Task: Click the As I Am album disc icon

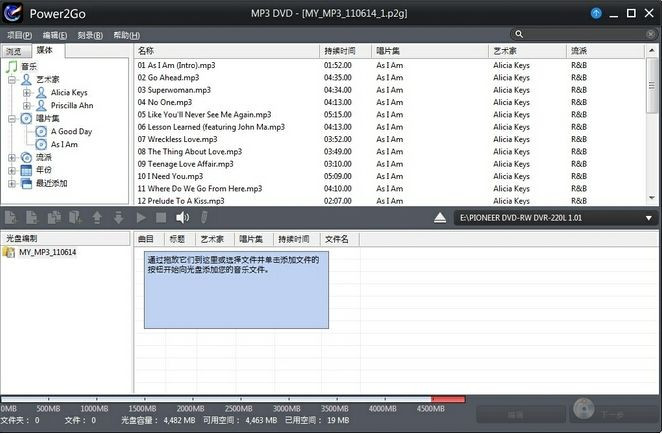Action: 41,144
